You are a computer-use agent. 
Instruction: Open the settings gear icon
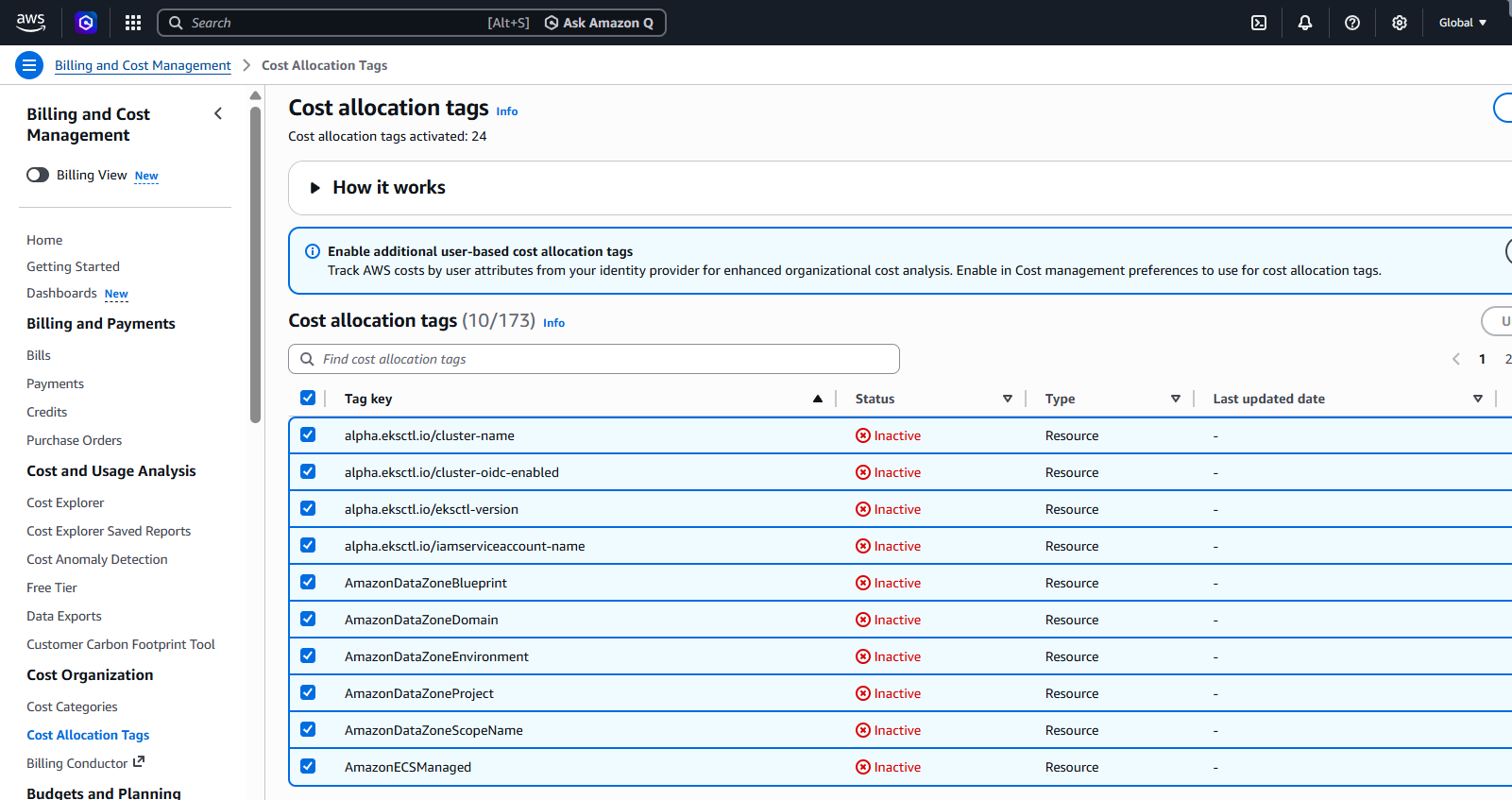coord(1400,23)
